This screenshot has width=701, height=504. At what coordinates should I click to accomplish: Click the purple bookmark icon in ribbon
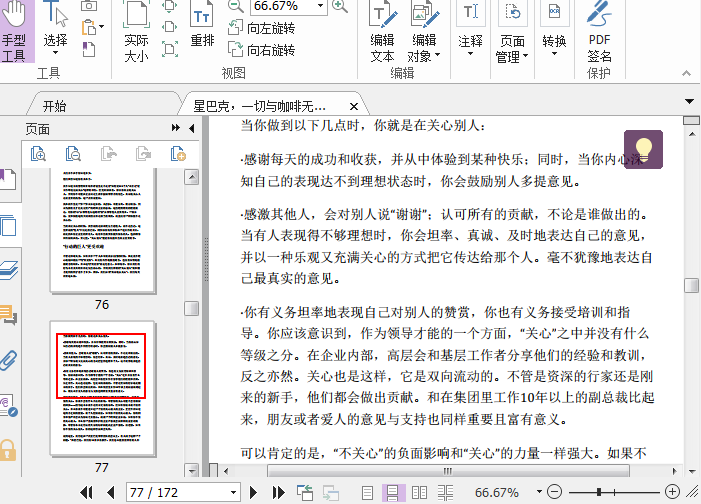[89, 49]
